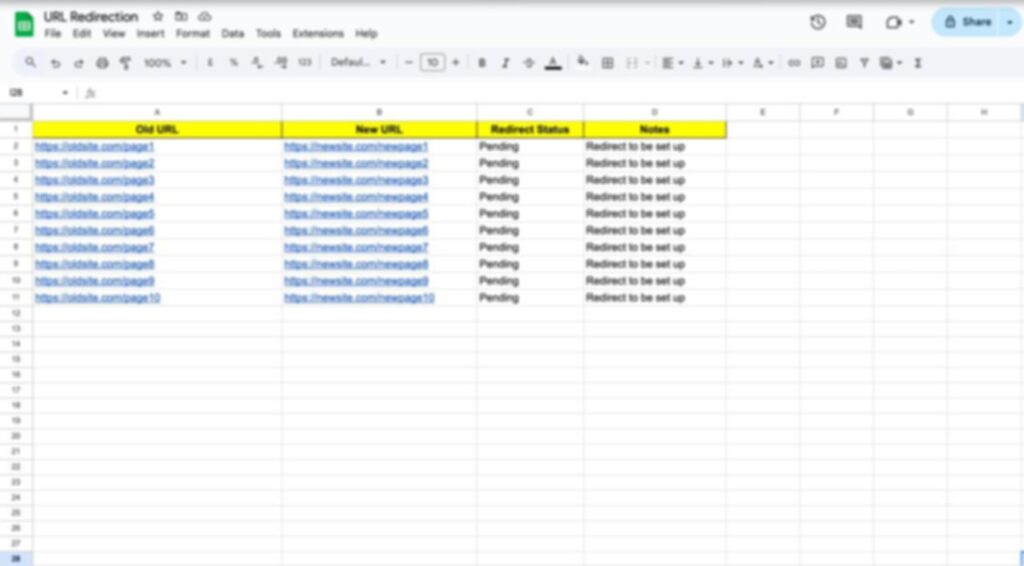The image size is (1024, 566).
Task: Toggle strikethrough formatting
Action: point(529,63)
